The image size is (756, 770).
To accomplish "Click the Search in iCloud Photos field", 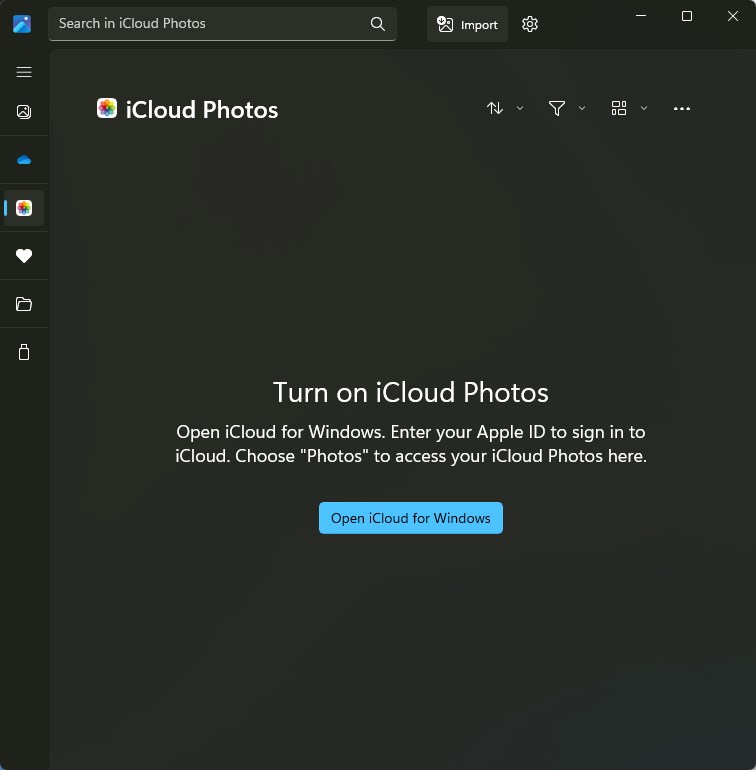I will 222,24.
